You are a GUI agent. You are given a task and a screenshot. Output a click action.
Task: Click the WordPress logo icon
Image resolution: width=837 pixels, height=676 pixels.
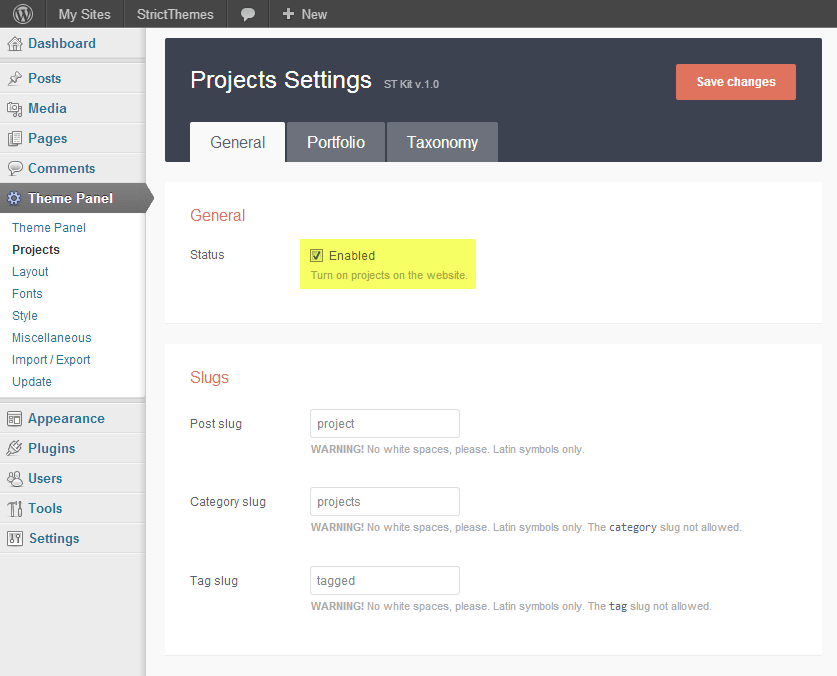click(x=23, y=14)
